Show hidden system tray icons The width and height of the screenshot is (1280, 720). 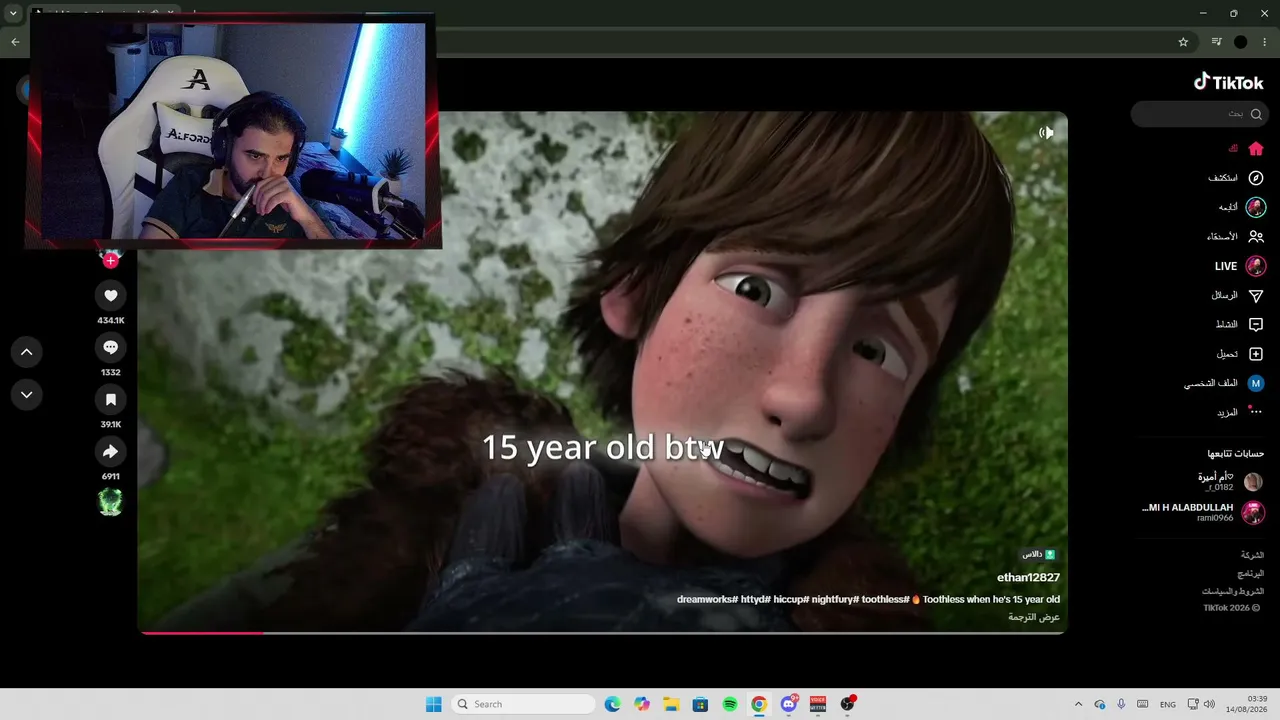pyautogui.click(x=1078, y=704)
